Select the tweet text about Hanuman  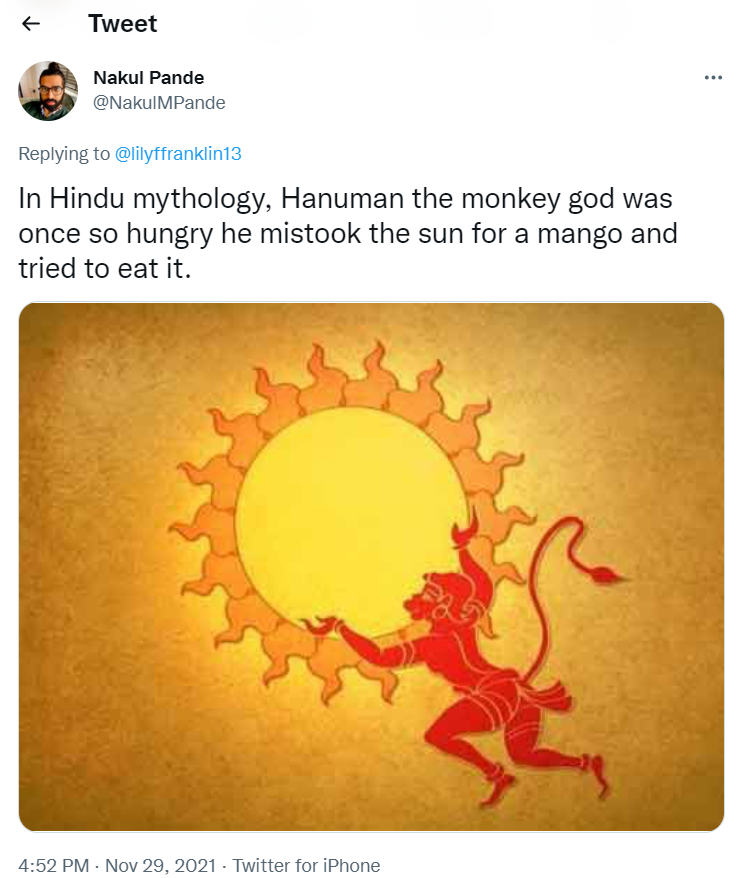349,233
